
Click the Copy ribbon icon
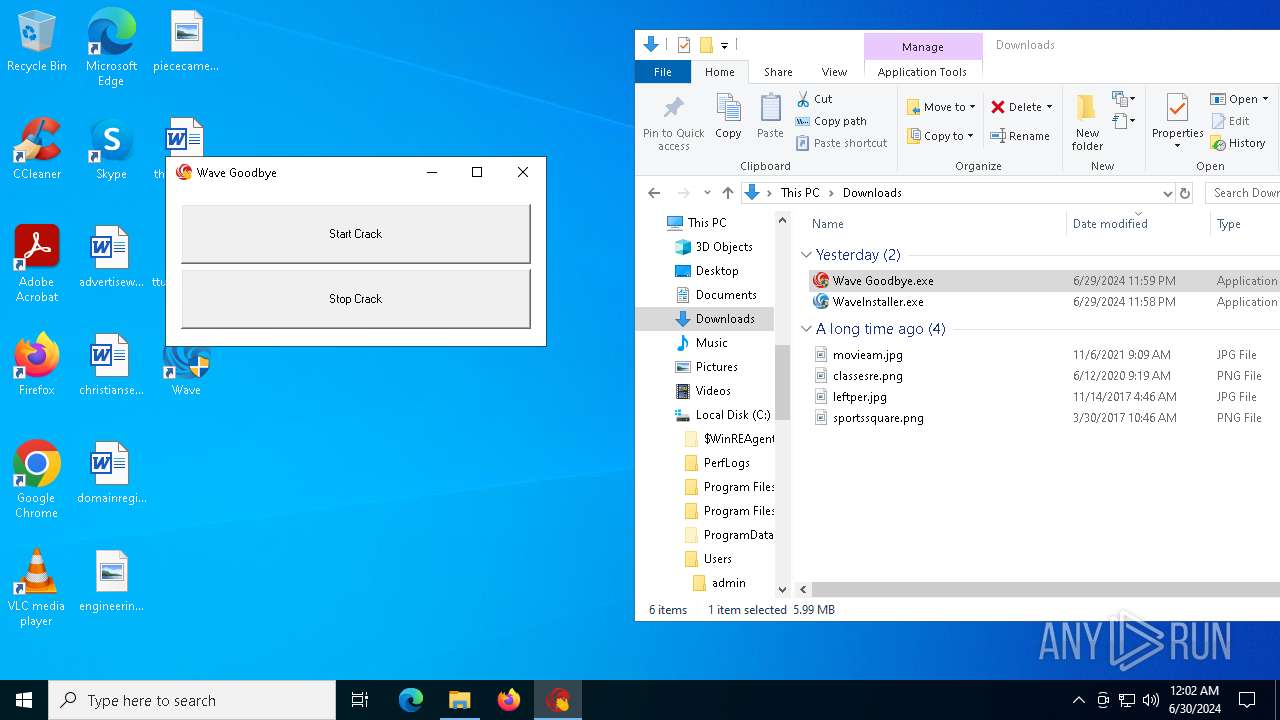tap(728, 117)
